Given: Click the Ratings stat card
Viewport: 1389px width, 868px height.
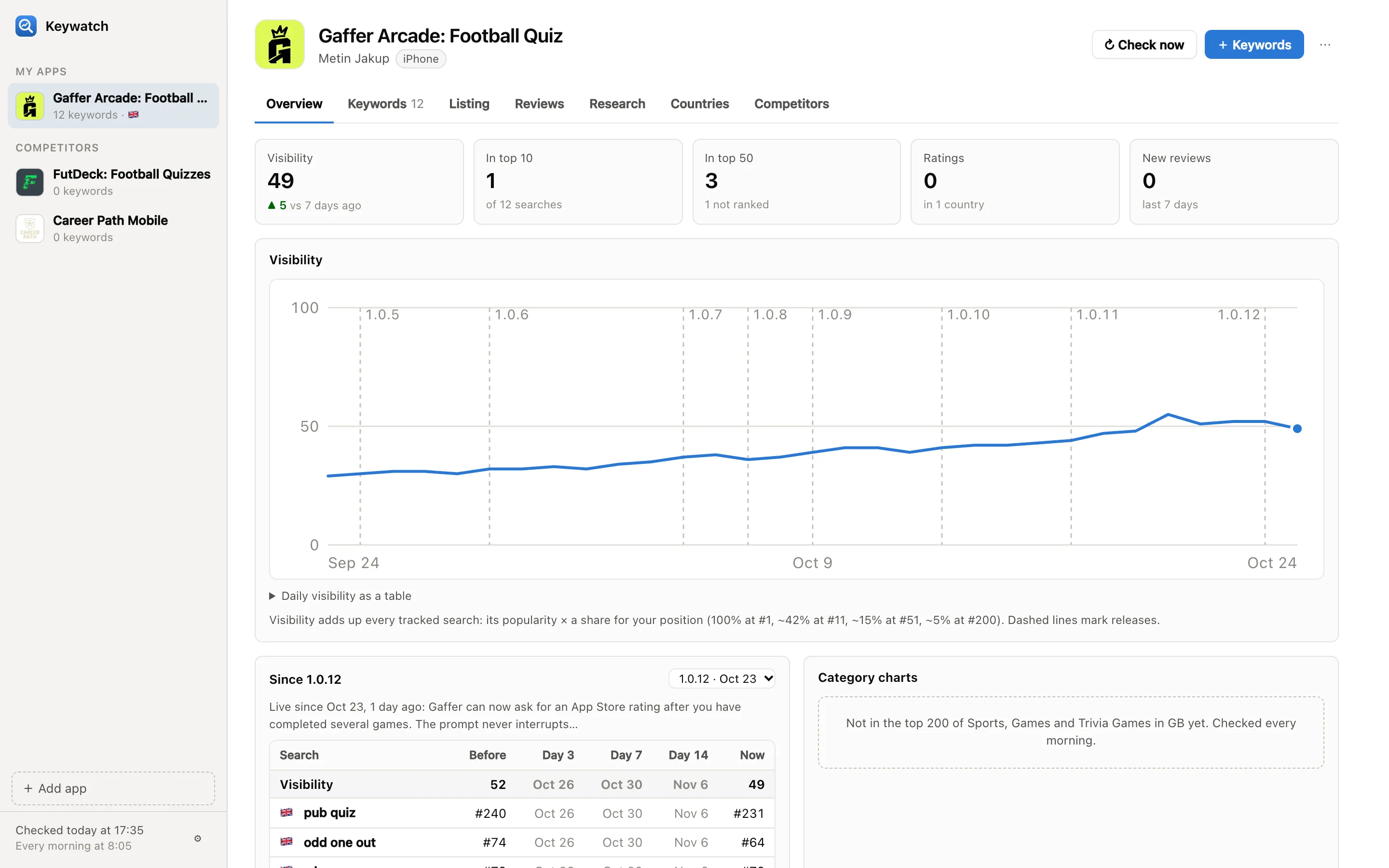Looking at the screenshot, I should point(1015,181).
